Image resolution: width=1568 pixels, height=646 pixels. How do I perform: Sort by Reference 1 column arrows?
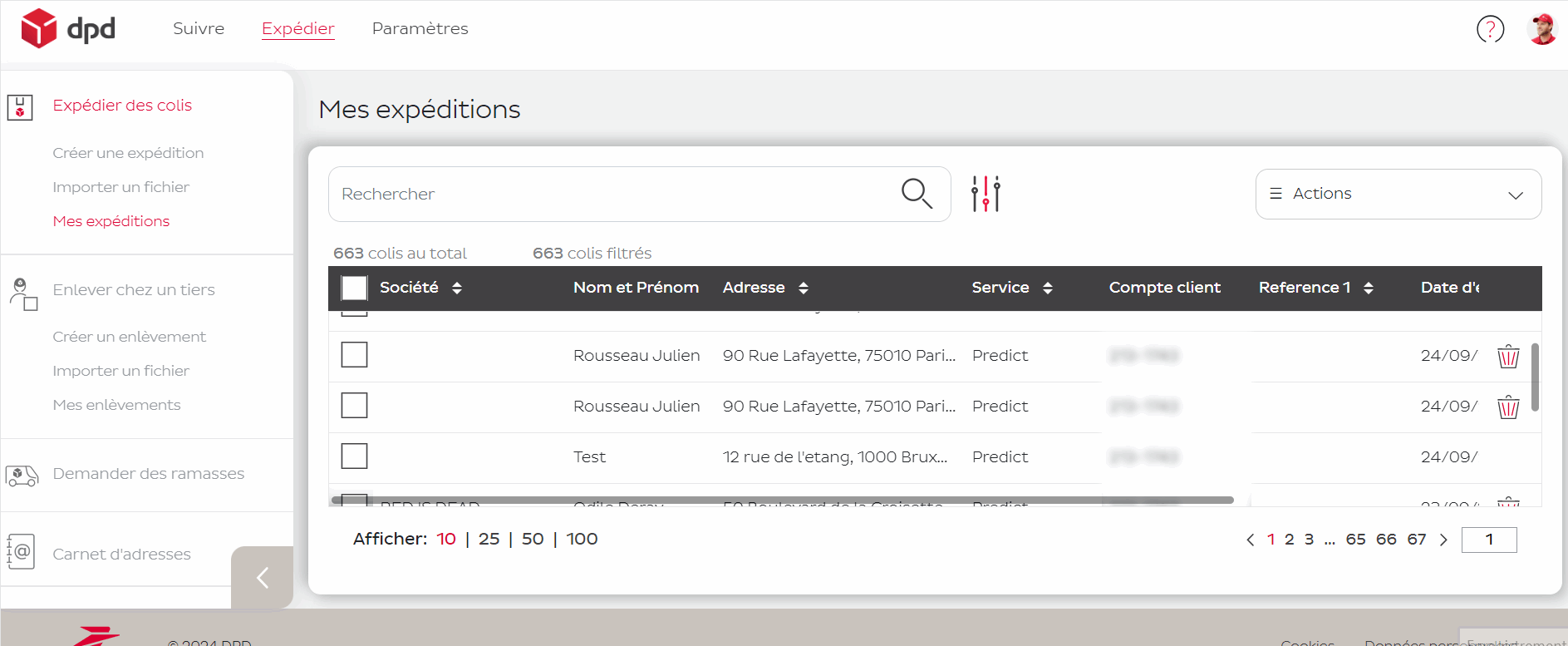(x=1369, y=288)
